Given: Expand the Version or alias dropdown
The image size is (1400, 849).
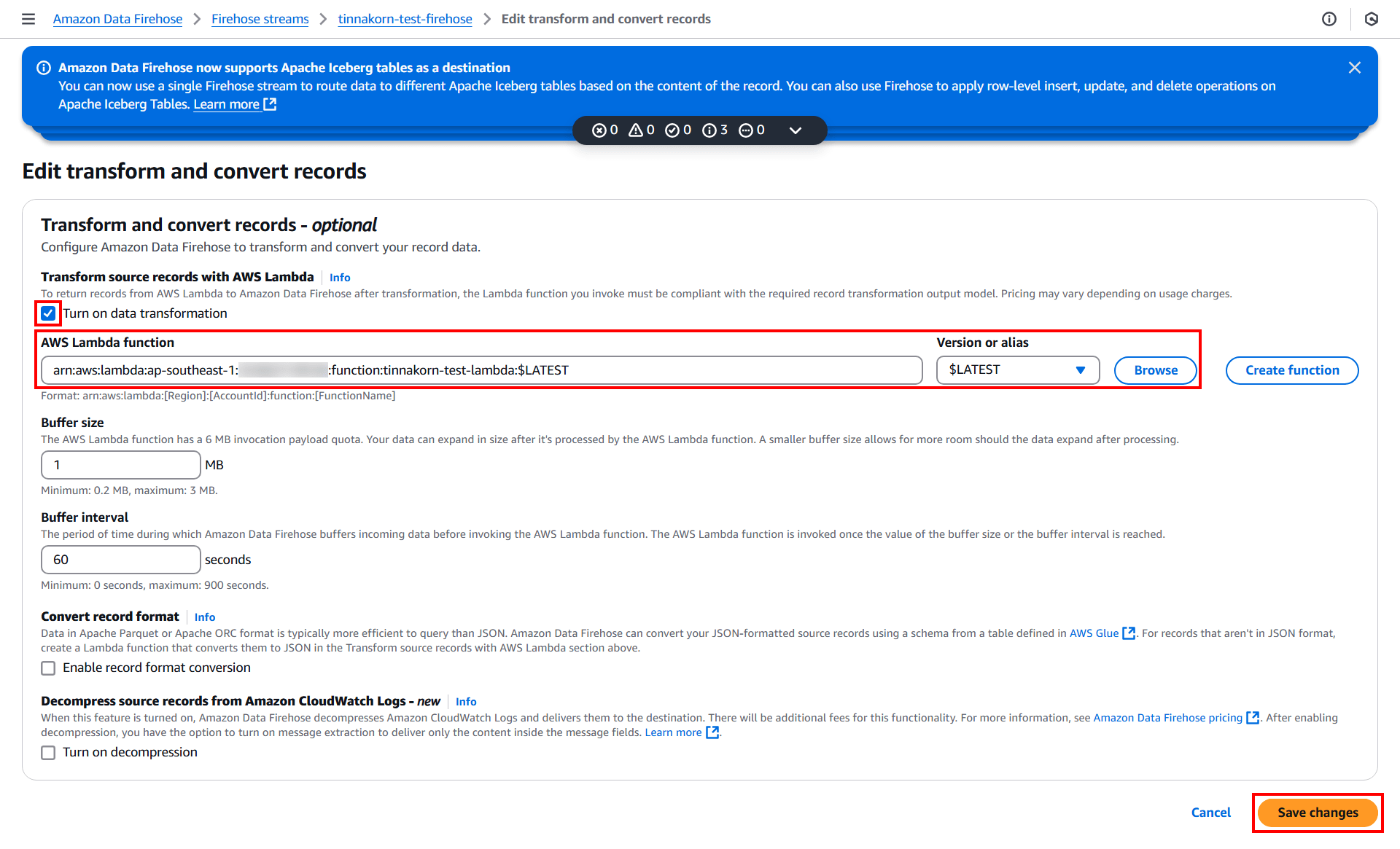Looking at the screenshot, I should (x=1079, y=369).
